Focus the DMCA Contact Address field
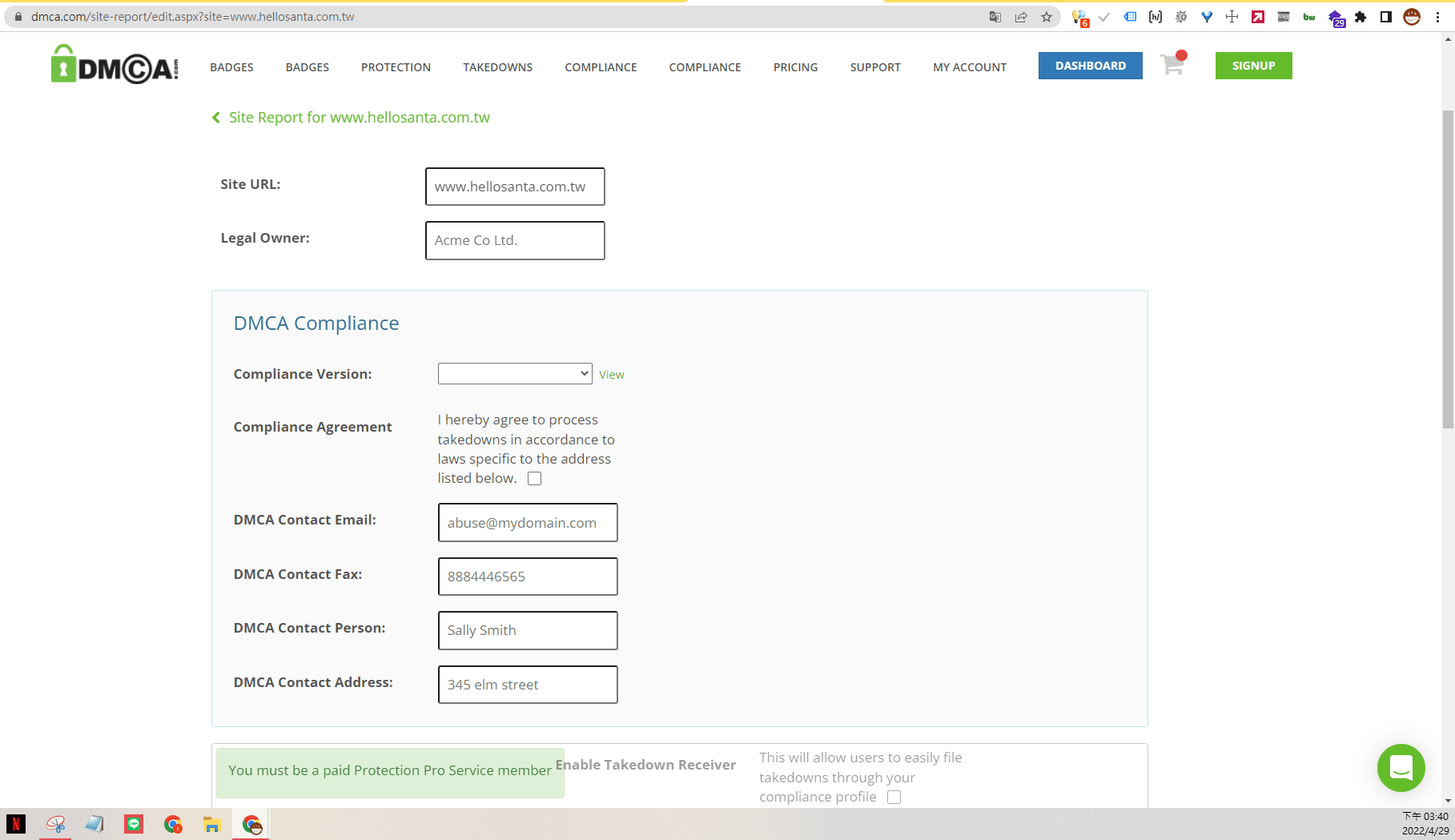Screen dimensions: 1455x840 [x=528, y=685]
